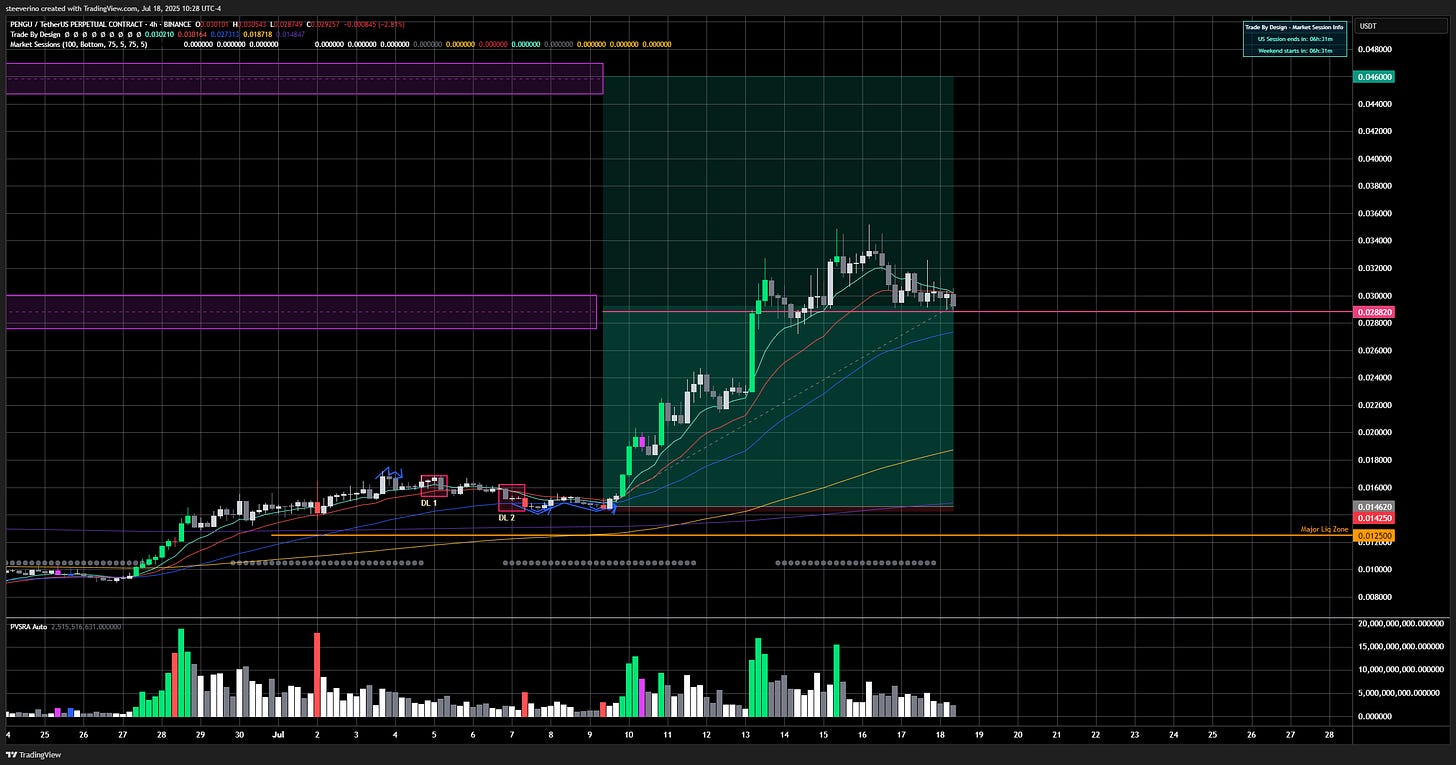Click the 21 date label on time axis

point(1057,734)
